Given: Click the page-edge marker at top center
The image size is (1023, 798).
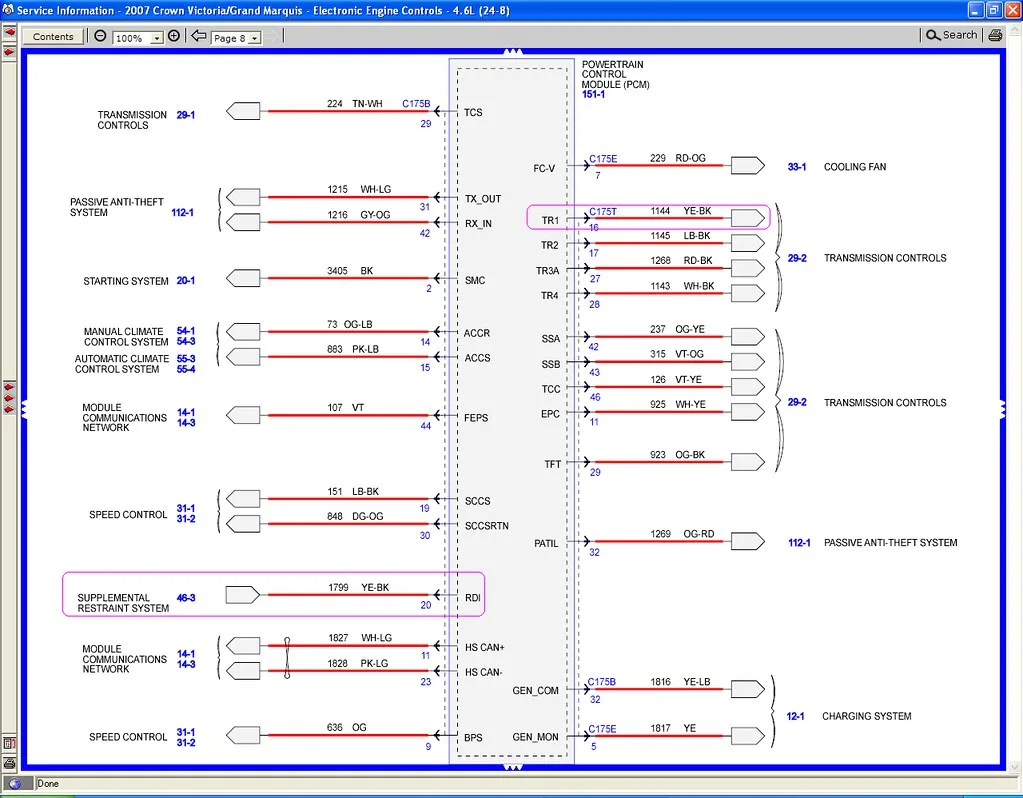Looking at the screenshot, I should coord(513,52).
